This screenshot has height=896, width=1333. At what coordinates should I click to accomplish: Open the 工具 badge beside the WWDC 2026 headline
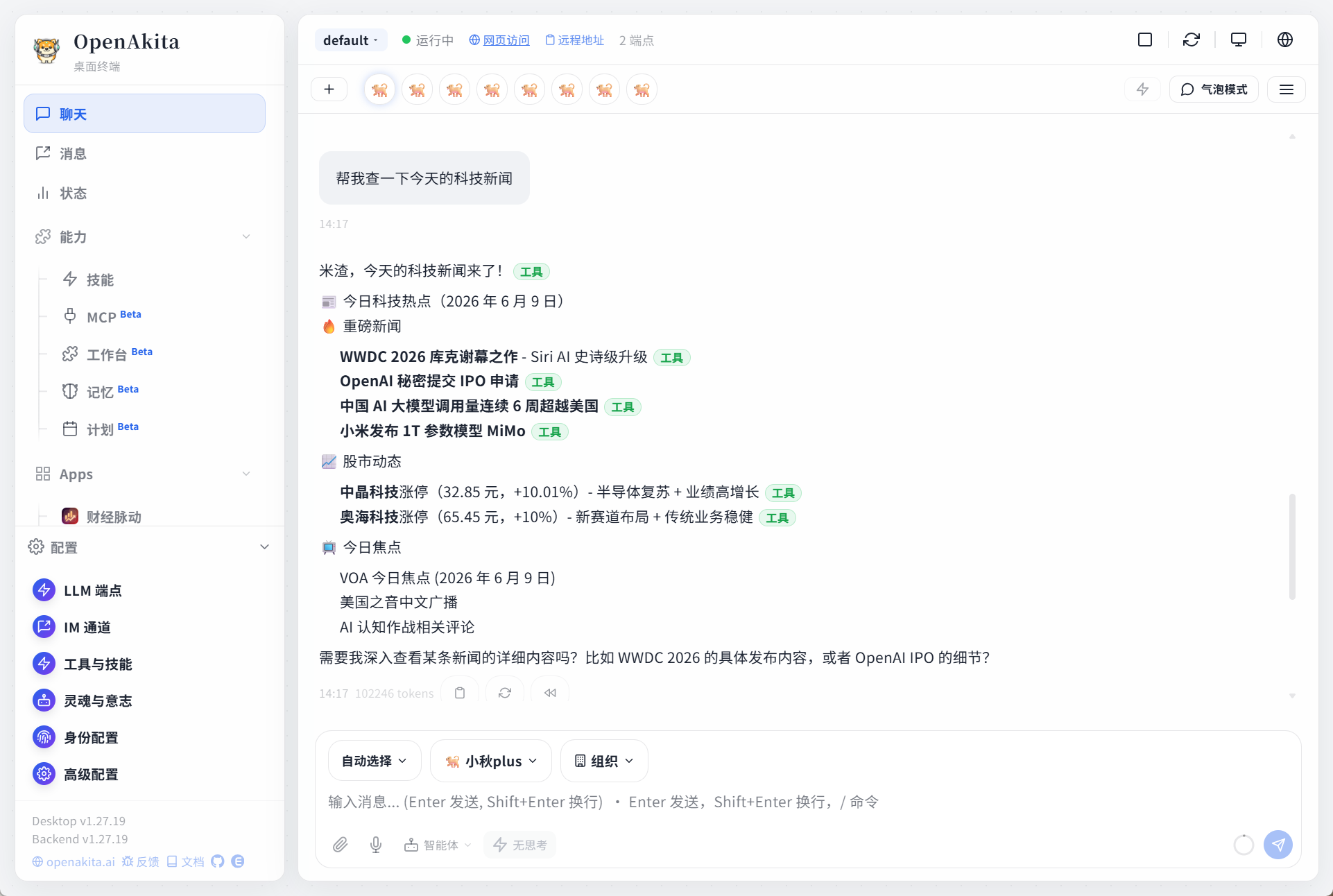coord(671,358)
